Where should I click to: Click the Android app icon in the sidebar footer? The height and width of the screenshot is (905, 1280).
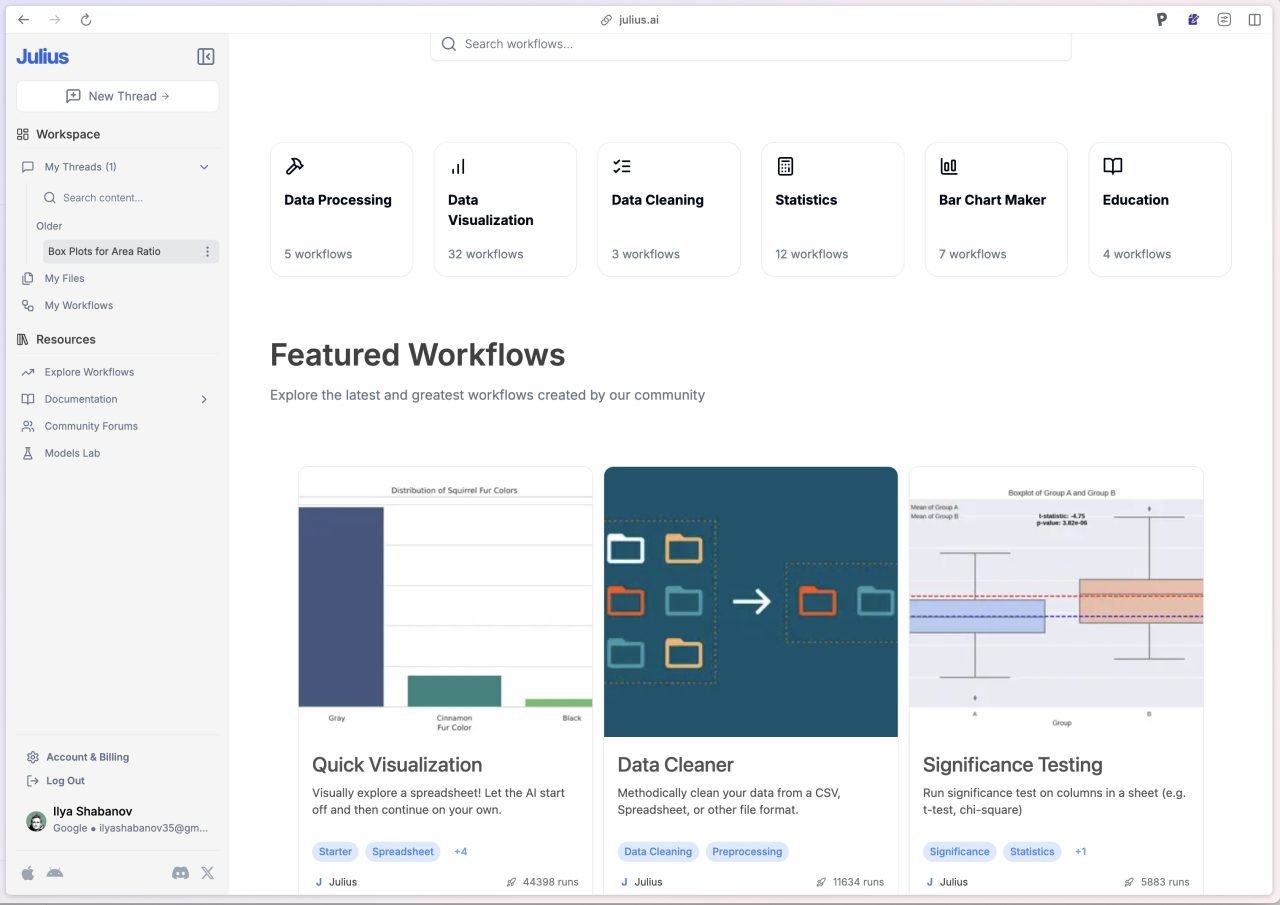click(x=55, y=873)
